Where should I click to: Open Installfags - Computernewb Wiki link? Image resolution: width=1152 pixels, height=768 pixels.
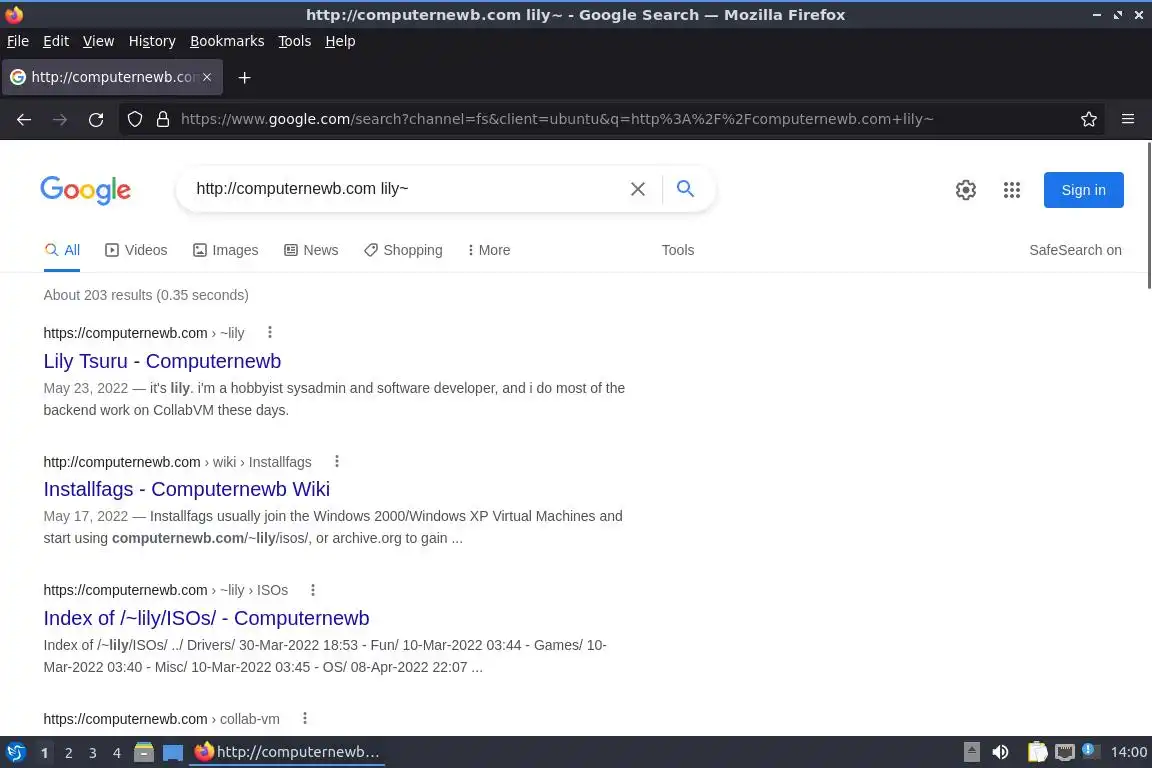tap(187, 489)
